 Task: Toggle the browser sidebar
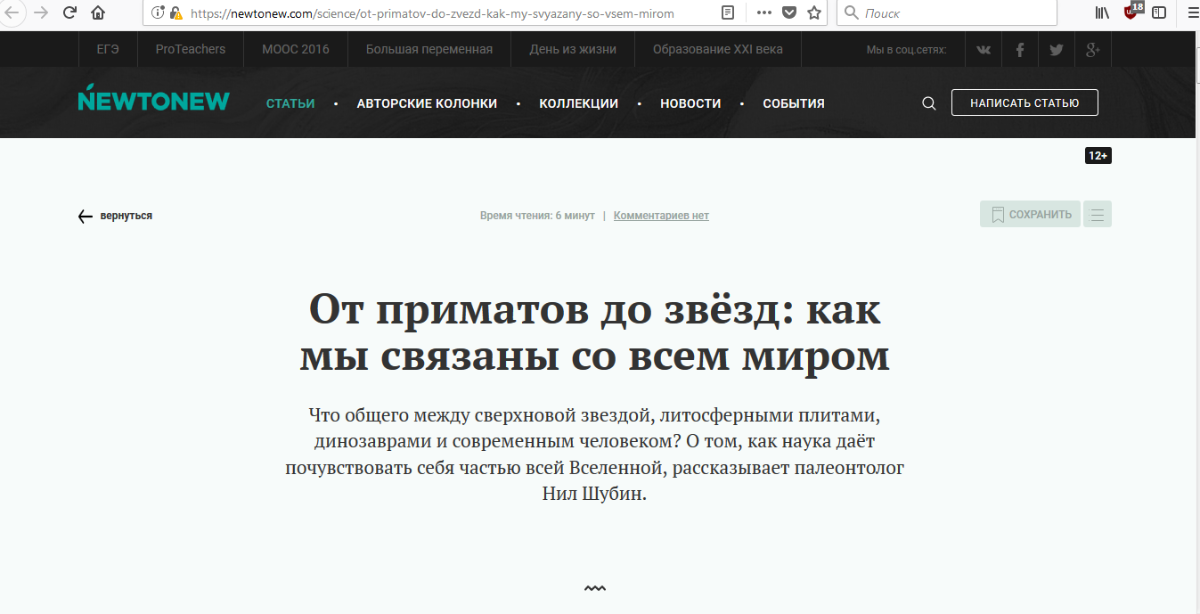coord(1159,13)
